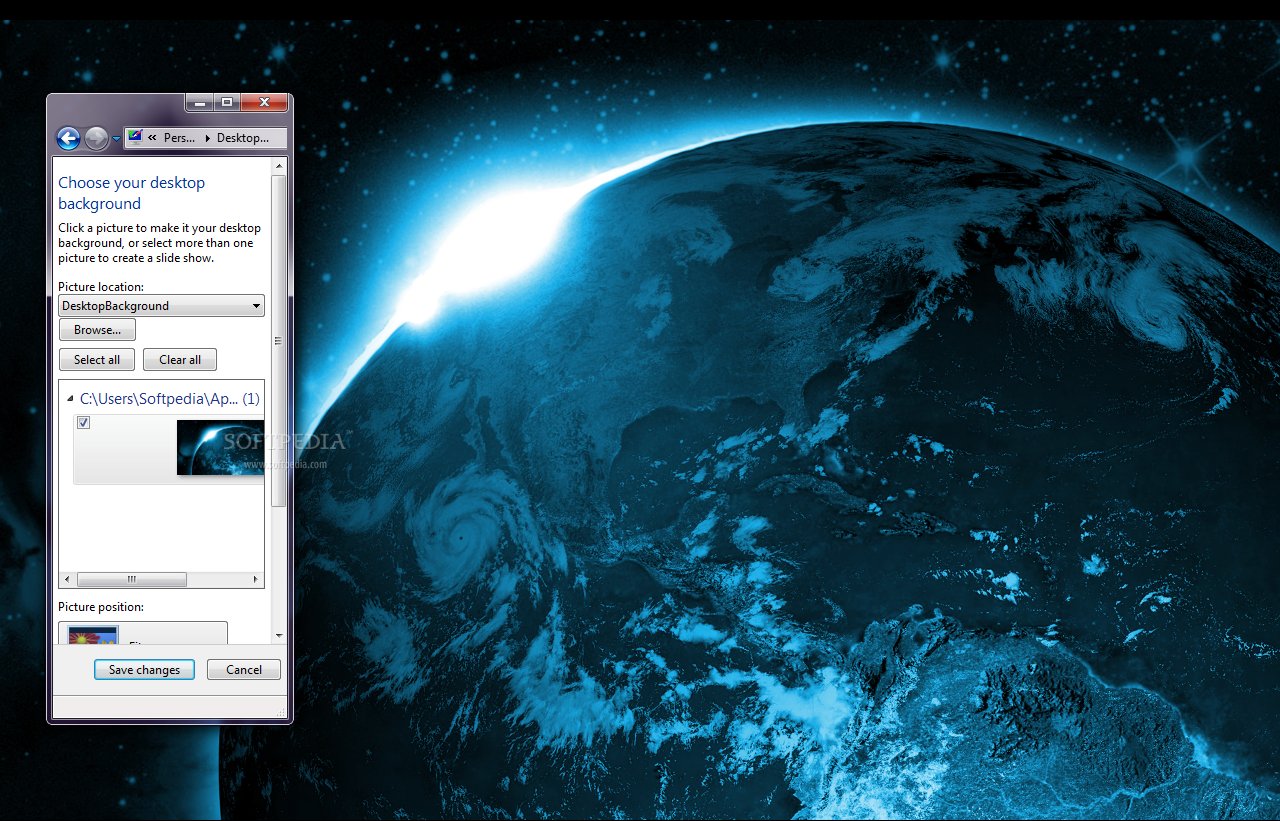Click the Clear all button

coord(180,360)
